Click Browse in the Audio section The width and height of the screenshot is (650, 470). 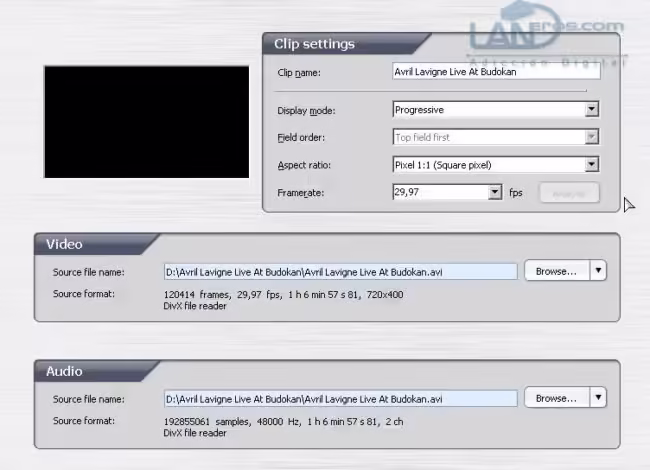pos(556,398)
